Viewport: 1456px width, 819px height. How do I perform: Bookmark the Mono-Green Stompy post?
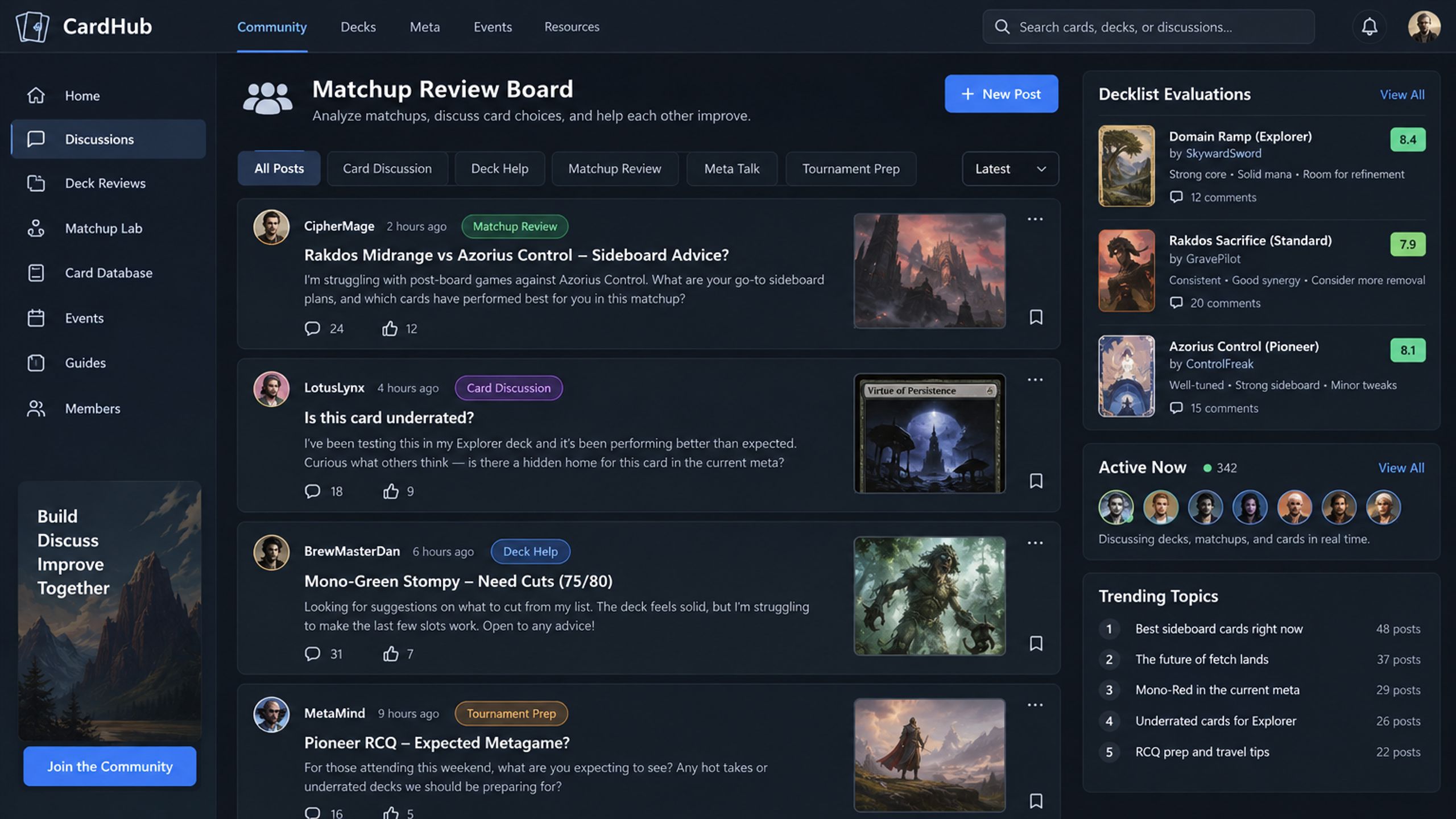coord(1036,643)
